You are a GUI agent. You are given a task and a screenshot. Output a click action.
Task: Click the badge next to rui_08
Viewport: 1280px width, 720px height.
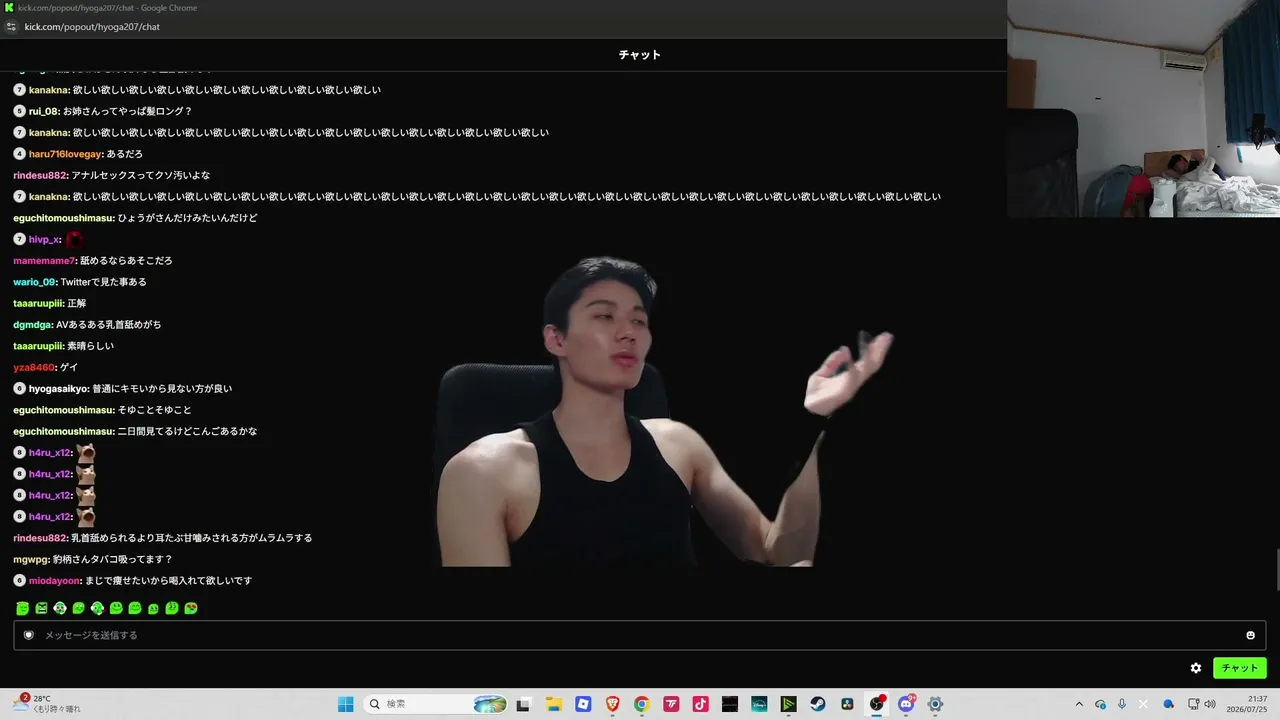point(19,111)
